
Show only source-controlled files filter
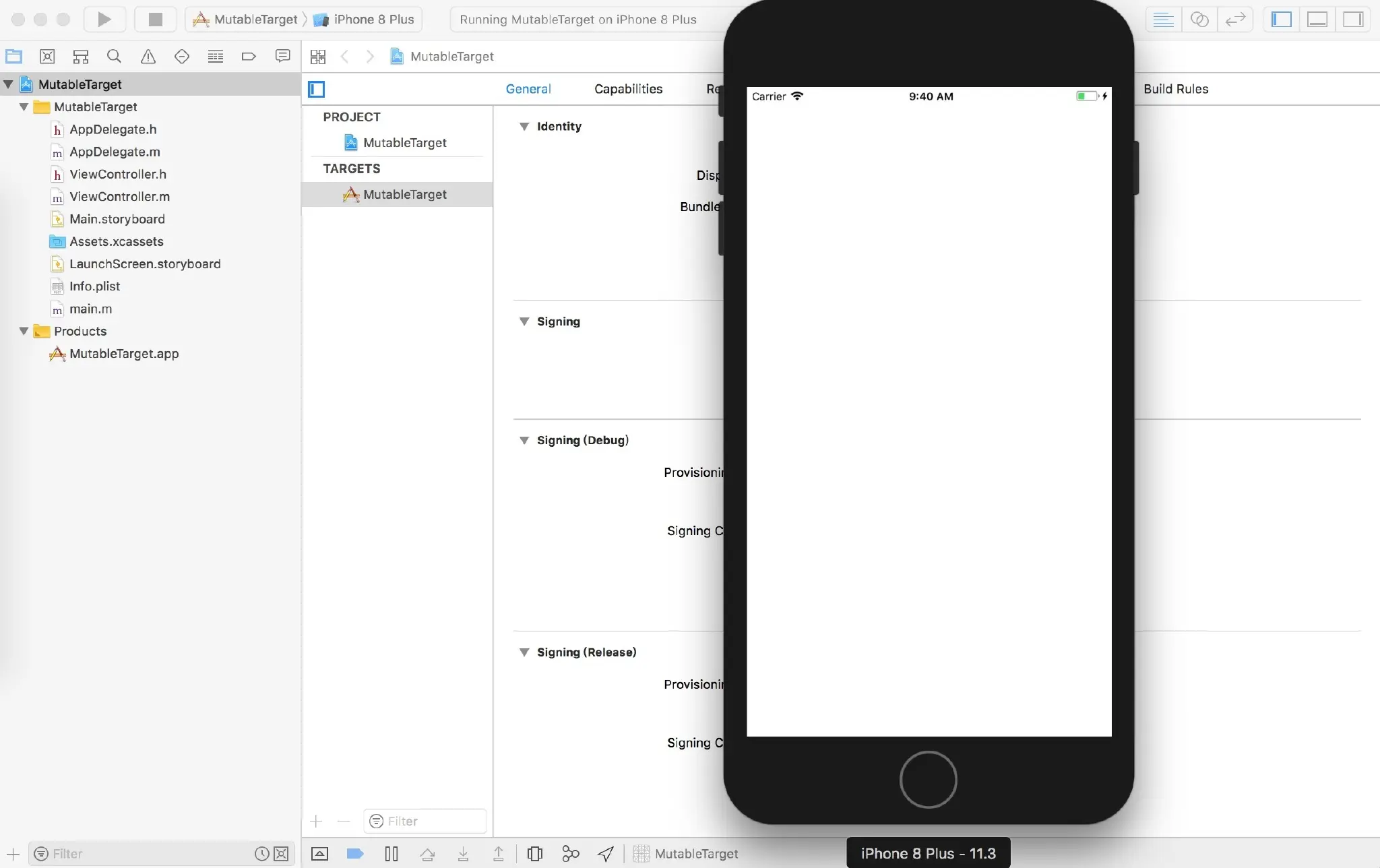click(x=282, y=854)
